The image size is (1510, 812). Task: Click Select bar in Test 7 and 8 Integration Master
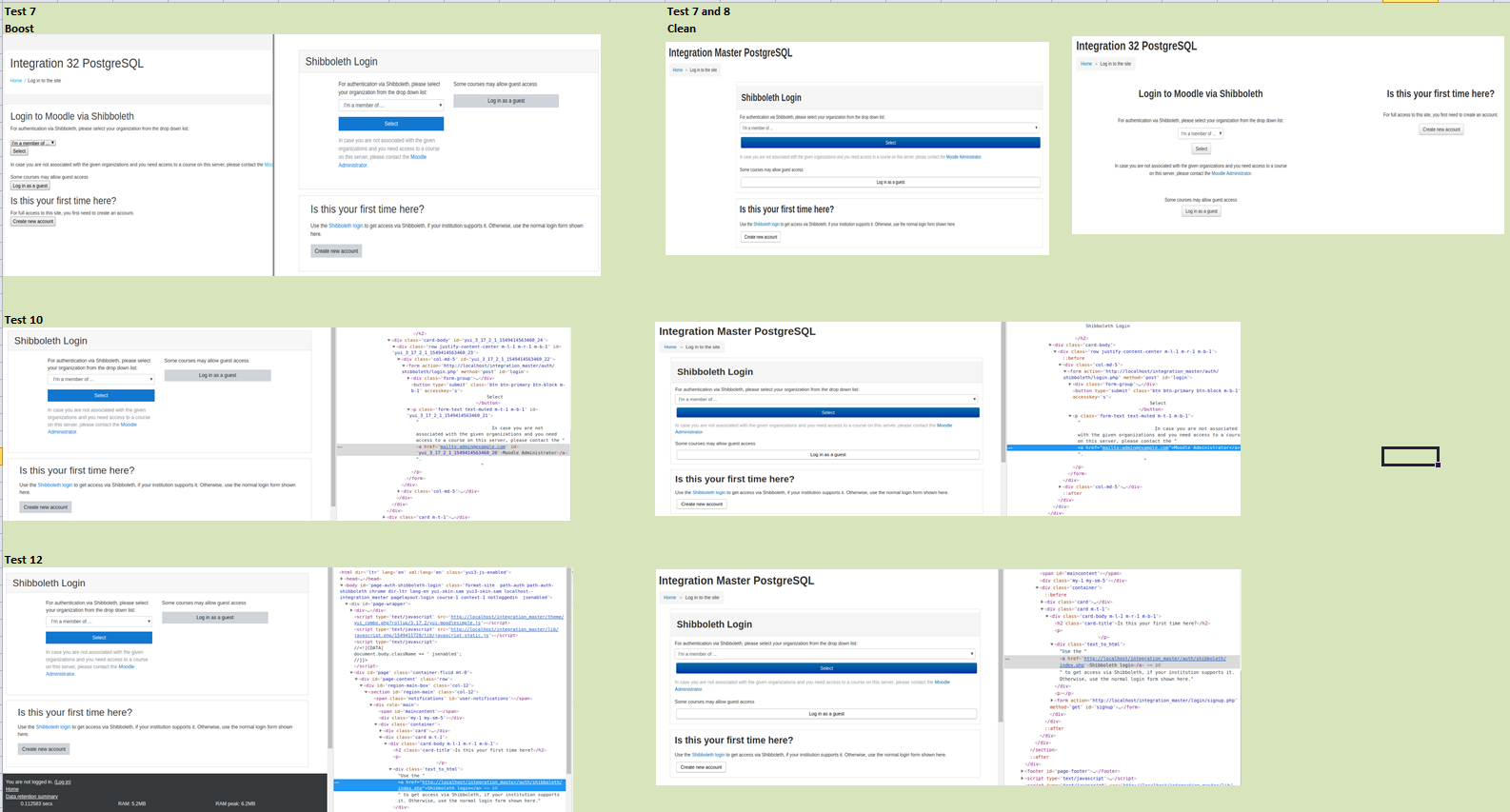click(889, 143)
